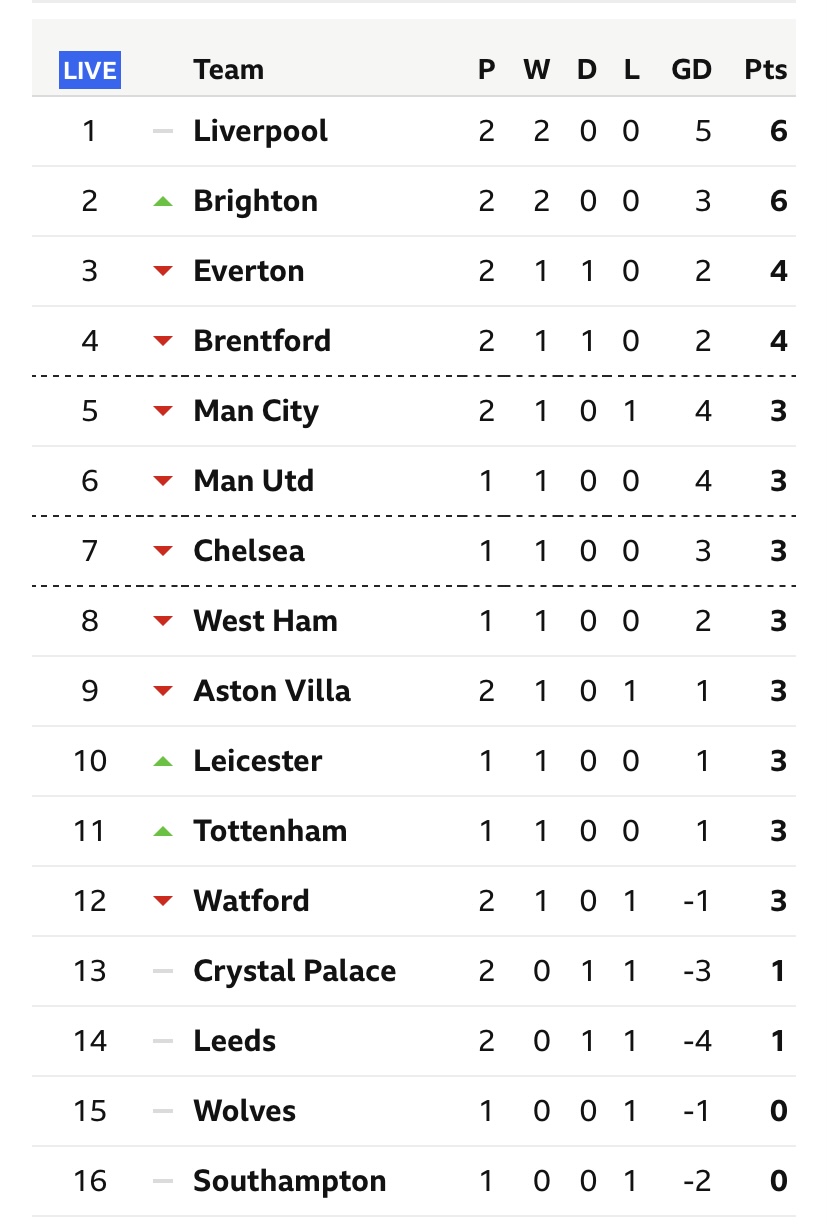
Task: Click the blue LIVE badge
Action: click(90, 70)
